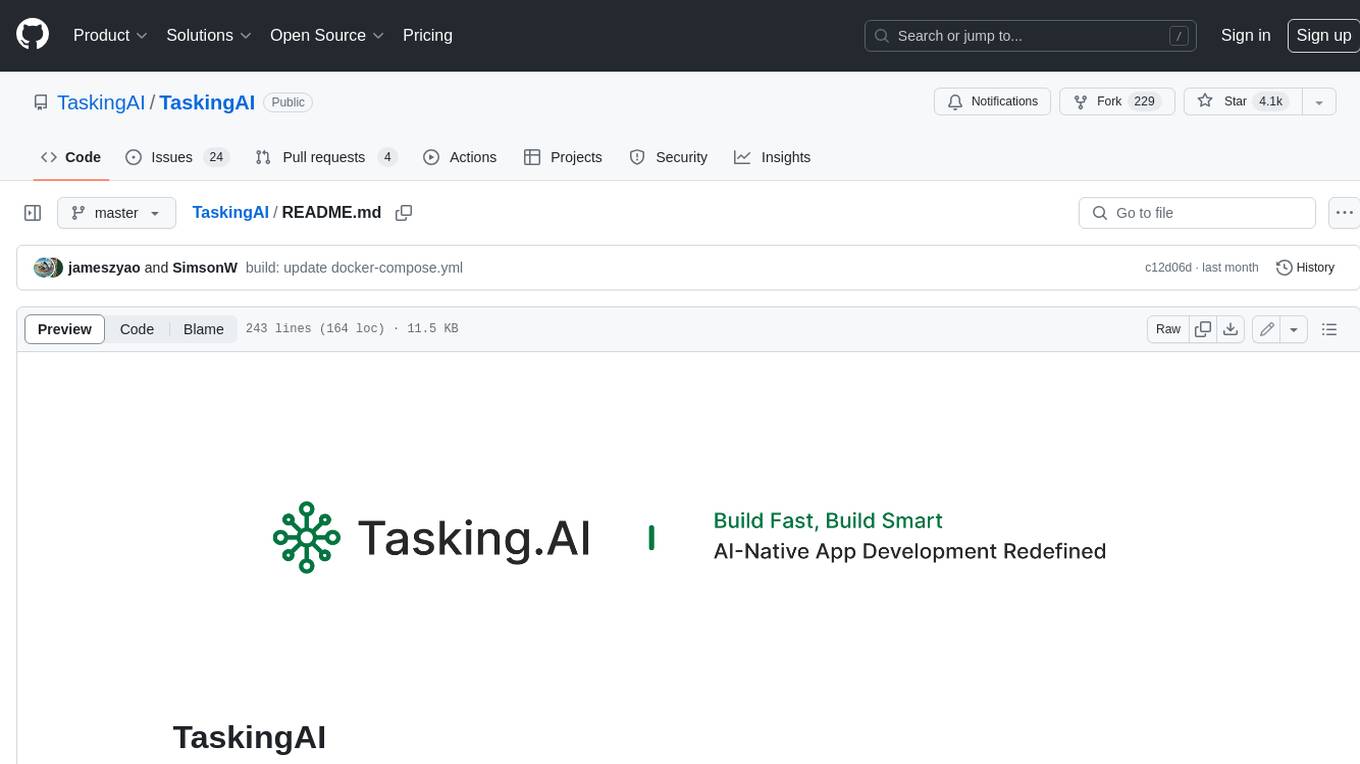Switch to the Code tab

pyautogui.click(x=71, y=157)
